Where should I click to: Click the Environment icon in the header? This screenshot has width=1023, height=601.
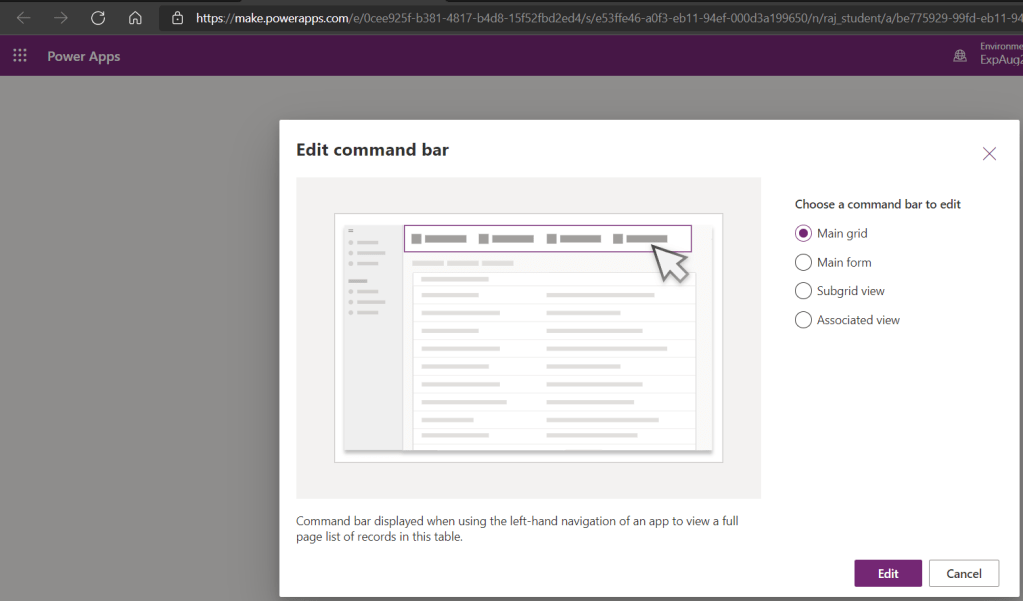click(960, 56)
